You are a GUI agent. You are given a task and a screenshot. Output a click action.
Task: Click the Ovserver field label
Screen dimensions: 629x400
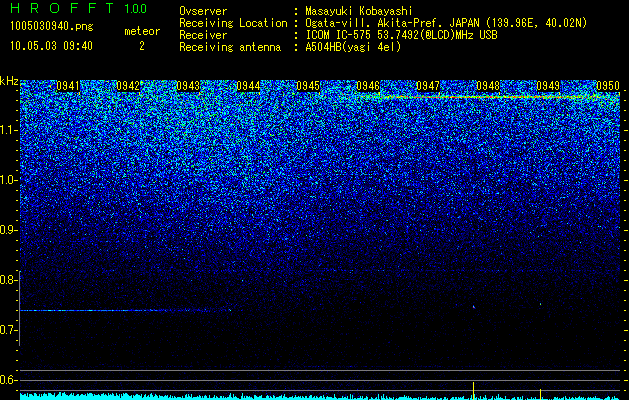[203, 11]
